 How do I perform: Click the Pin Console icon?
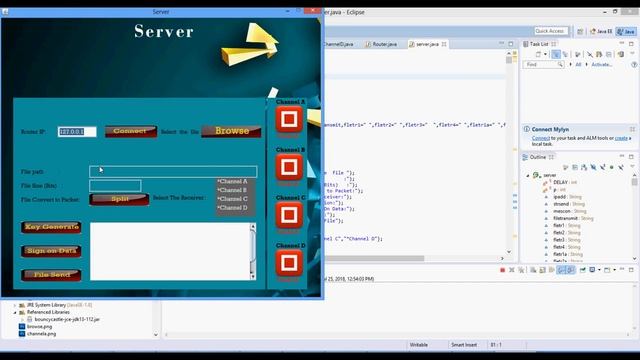(x=582, y=270)
